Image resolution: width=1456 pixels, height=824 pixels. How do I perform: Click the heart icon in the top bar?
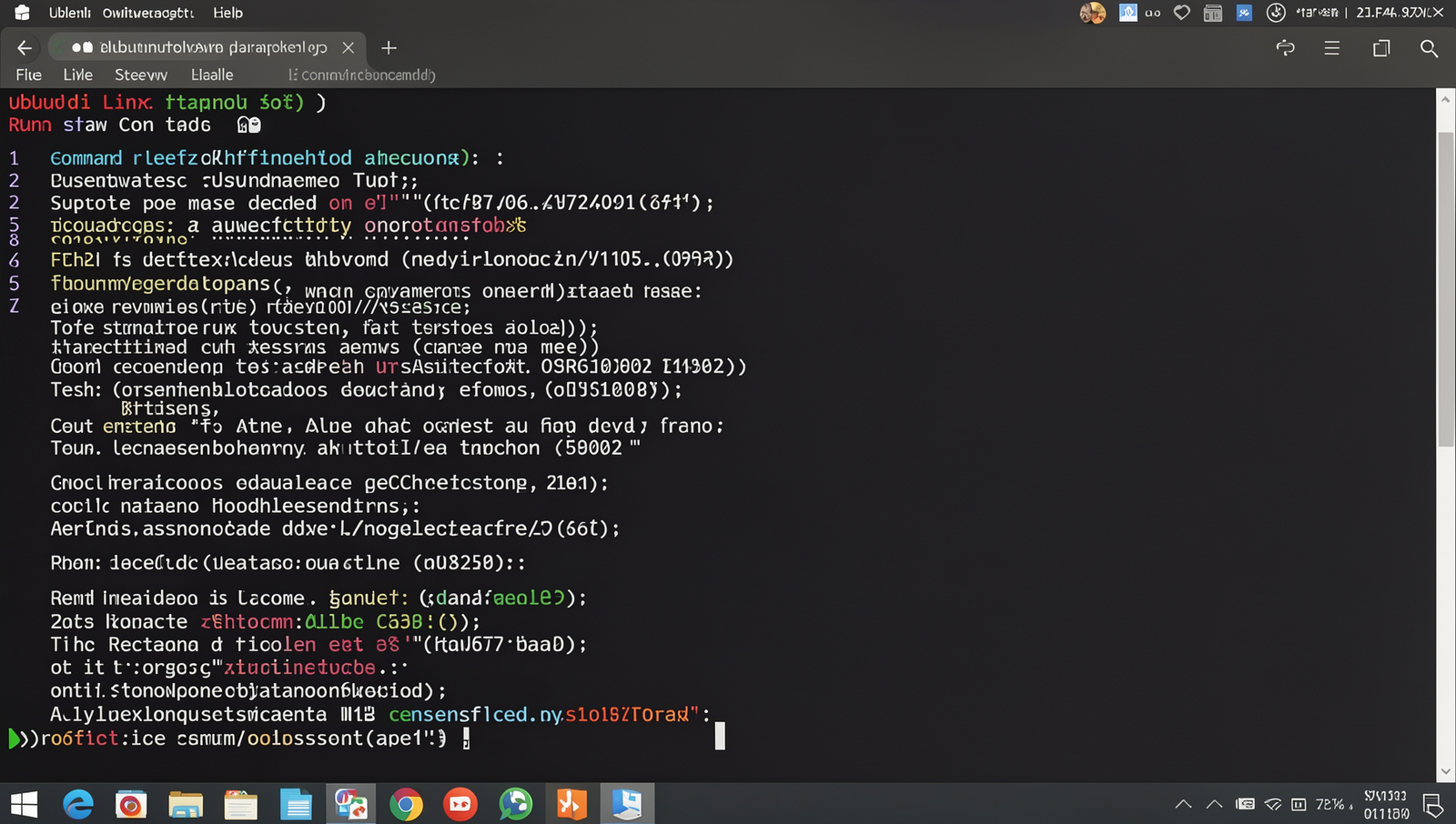1182,13
